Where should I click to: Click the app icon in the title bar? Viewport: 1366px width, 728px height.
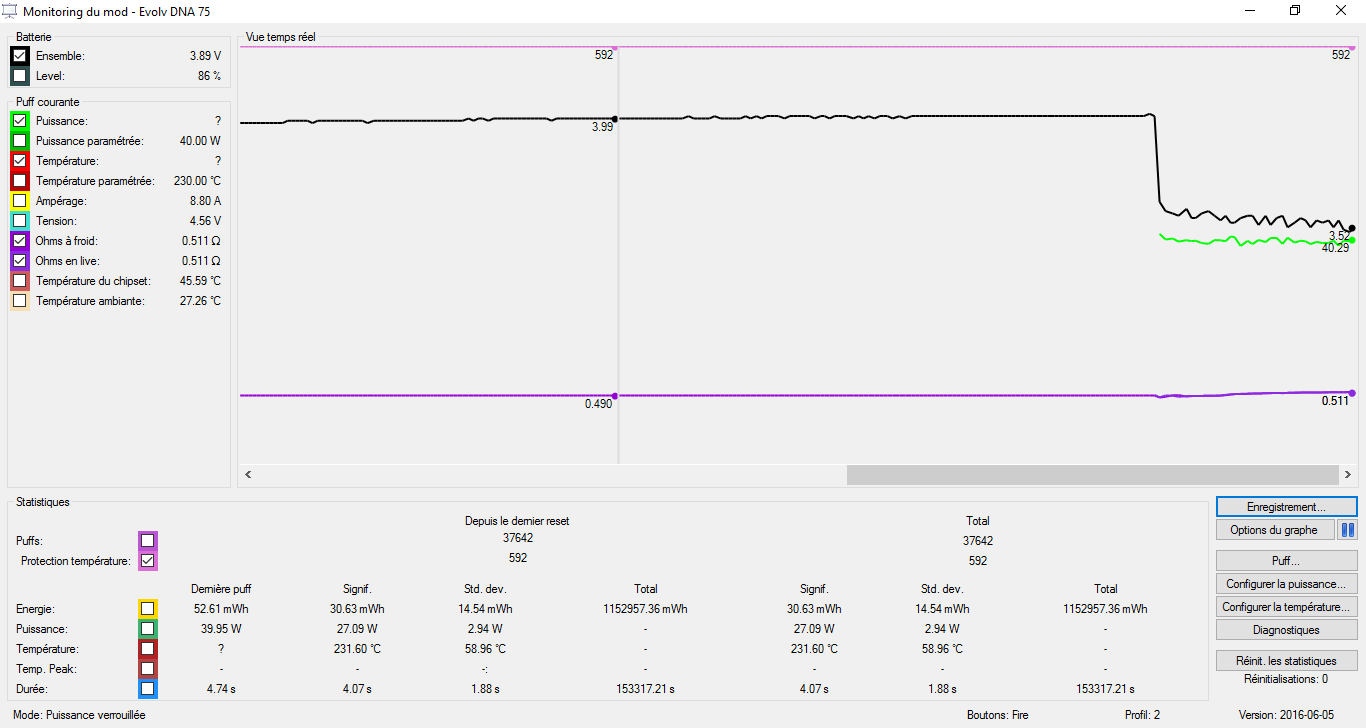(11, 11)
